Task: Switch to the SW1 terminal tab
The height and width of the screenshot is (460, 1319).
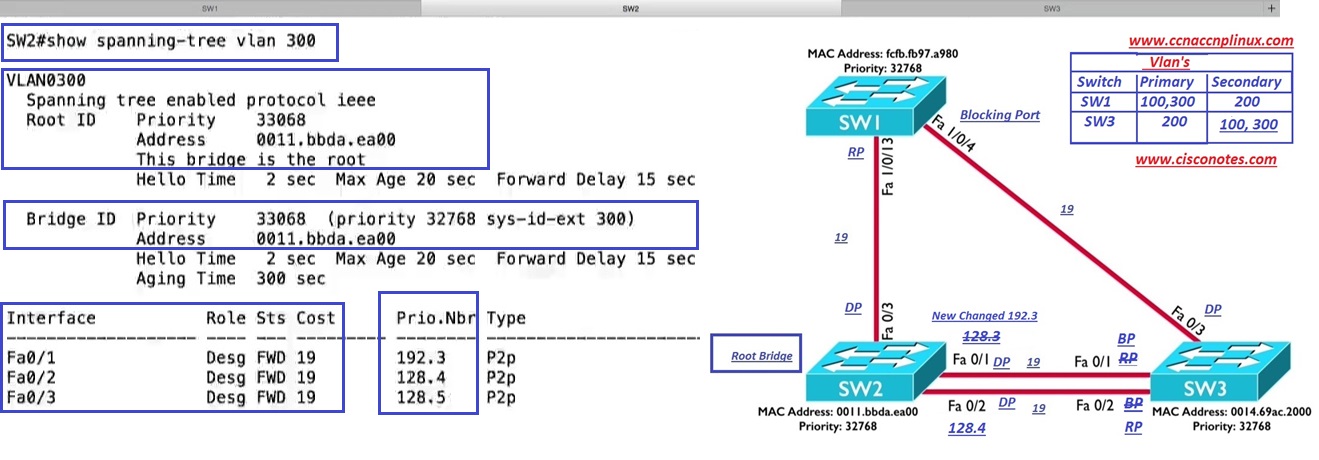Action: [210, 7]
